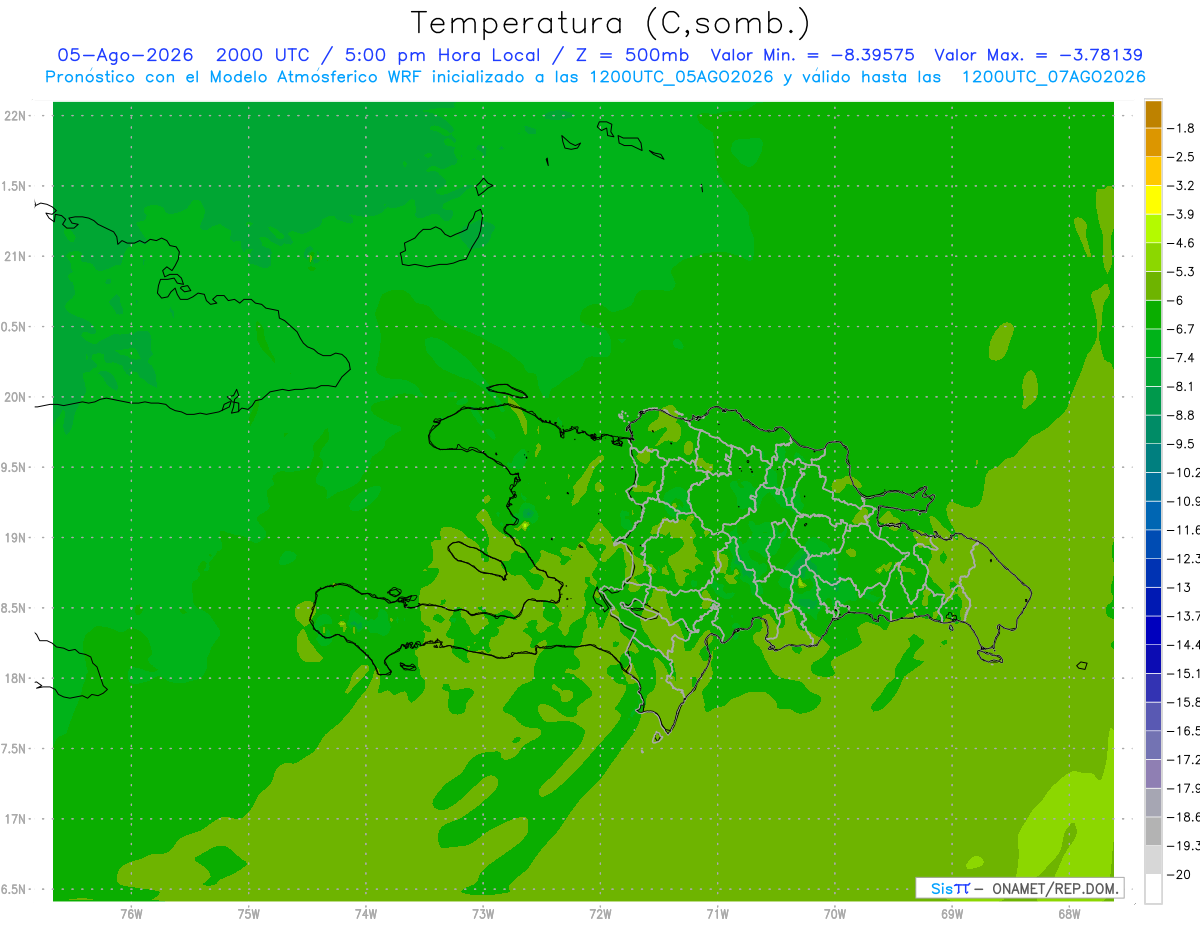Screen dimensions: 1200x927
Task: Click the "-8.8" colorbar value
Action: coord(1182,415)
